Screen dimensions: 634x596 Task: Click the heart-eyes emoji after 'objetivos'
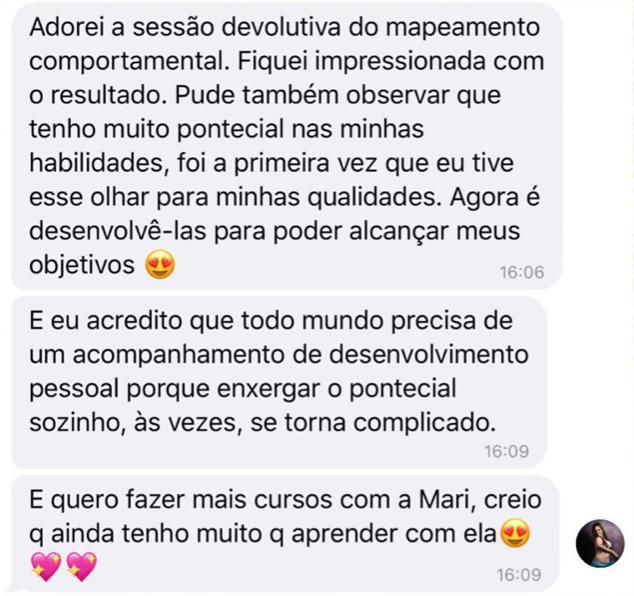click(x=160, y=265)
